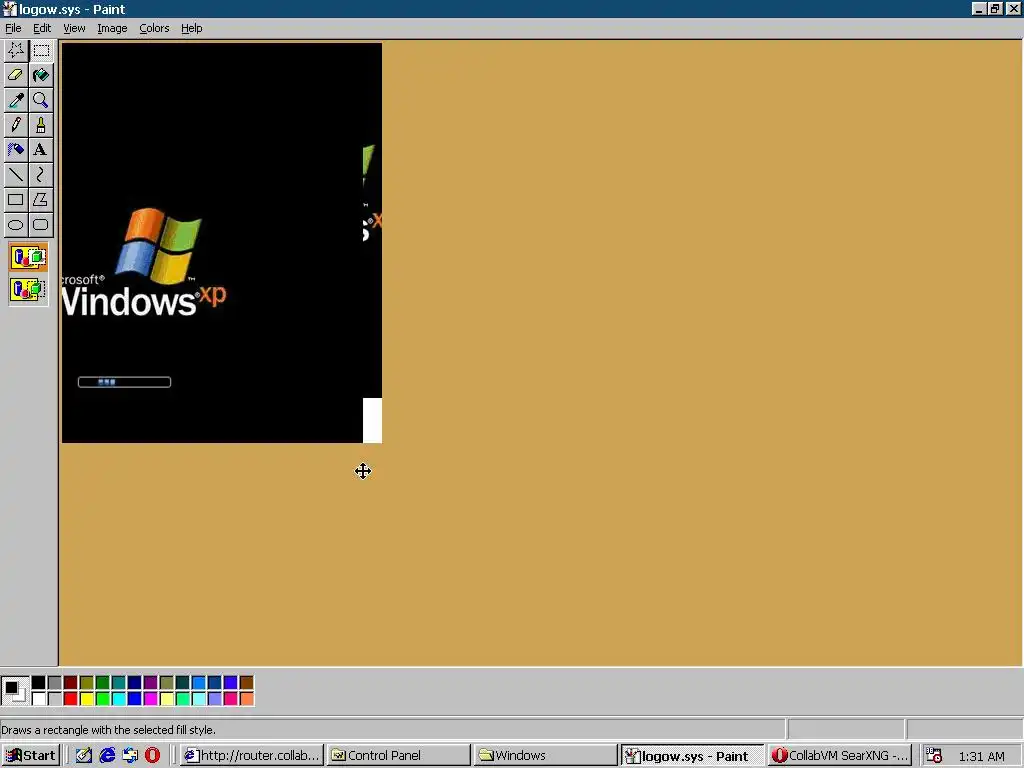The height and width of the screenshot is (768, 1024).
Task: Open the Colors menu
Action: point(154,28)
